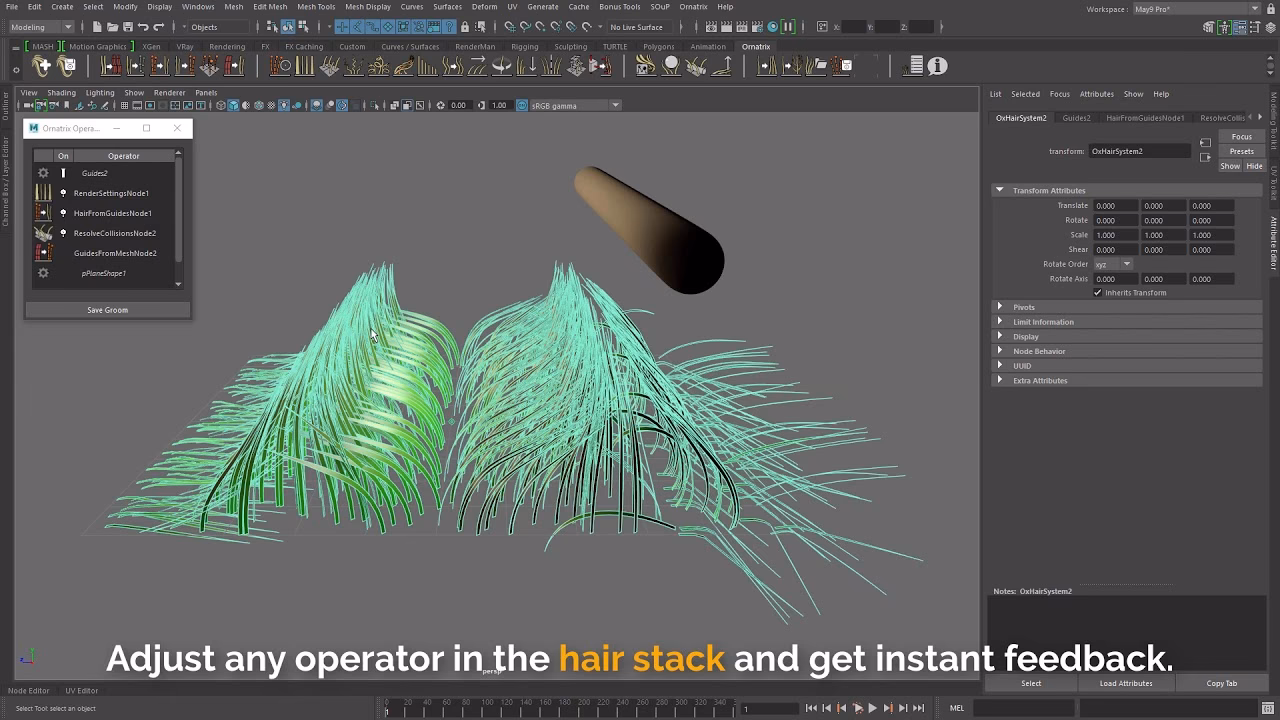Open the Workspace dropdown
The width and height of the screenshot is (1280, 720).
(1195, 9)
